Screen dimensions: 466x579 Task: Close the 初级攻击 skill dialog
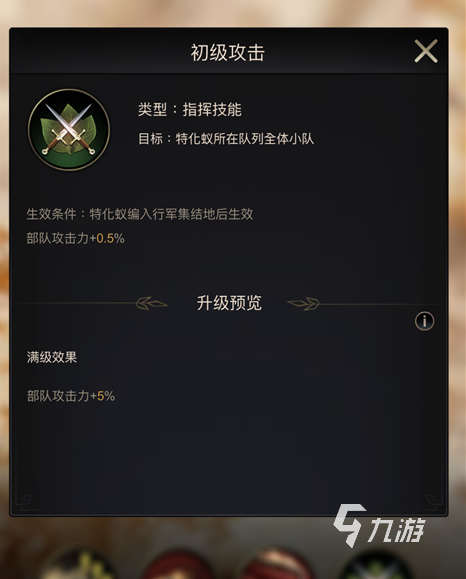click(x=426, y=51)
